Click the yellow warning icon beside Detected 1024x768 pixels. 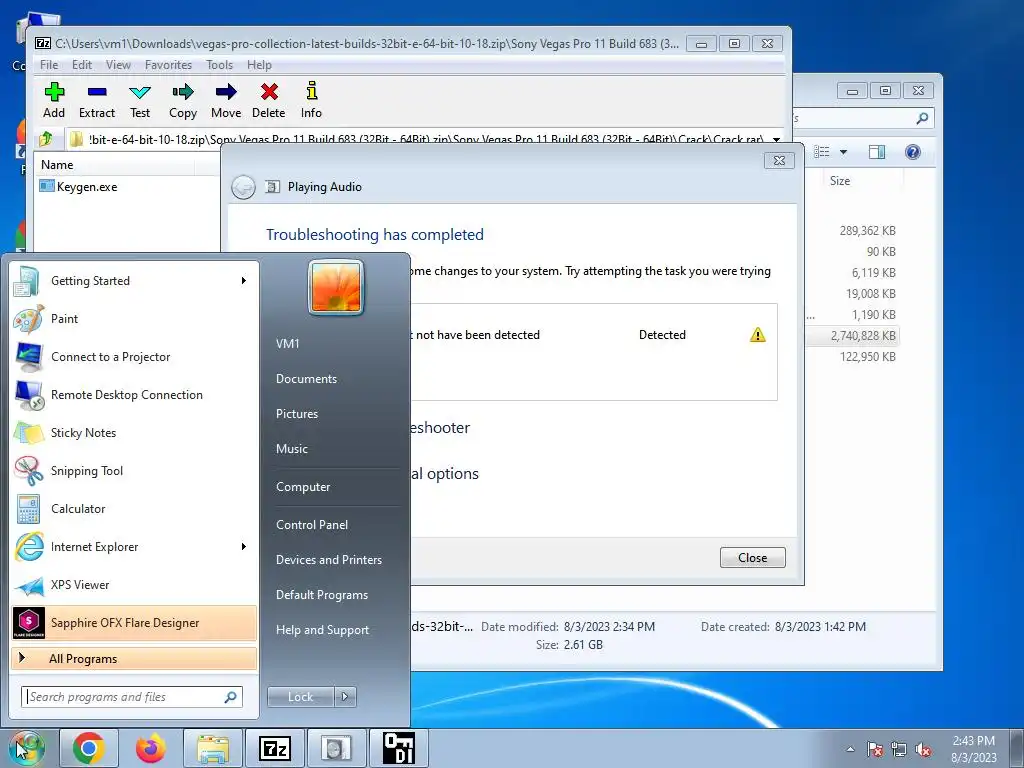(758, 335)
